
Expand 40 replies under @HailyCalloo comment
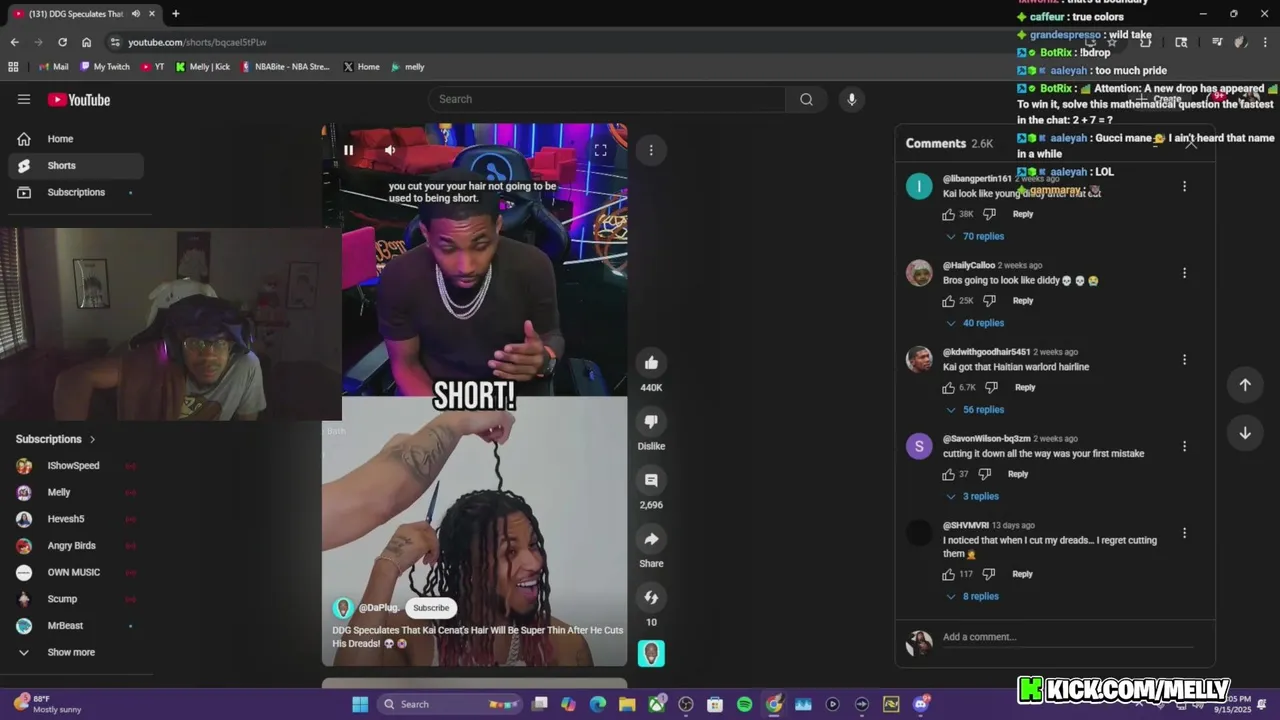(975, 323)
